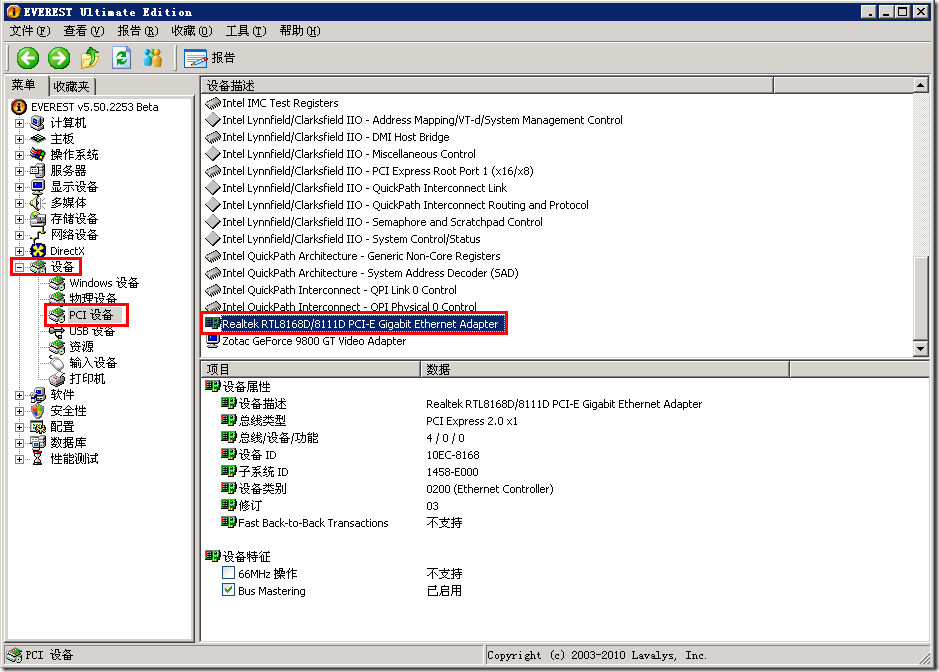Screen dimensions: 939x672
Task: Expand the 软件 tree node
Action: tap(20, 395)
